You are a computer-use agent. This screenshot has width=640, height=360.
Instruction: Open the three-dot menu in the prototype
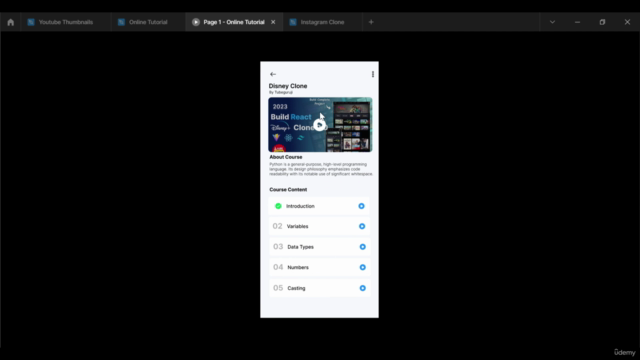click(373, 74)
